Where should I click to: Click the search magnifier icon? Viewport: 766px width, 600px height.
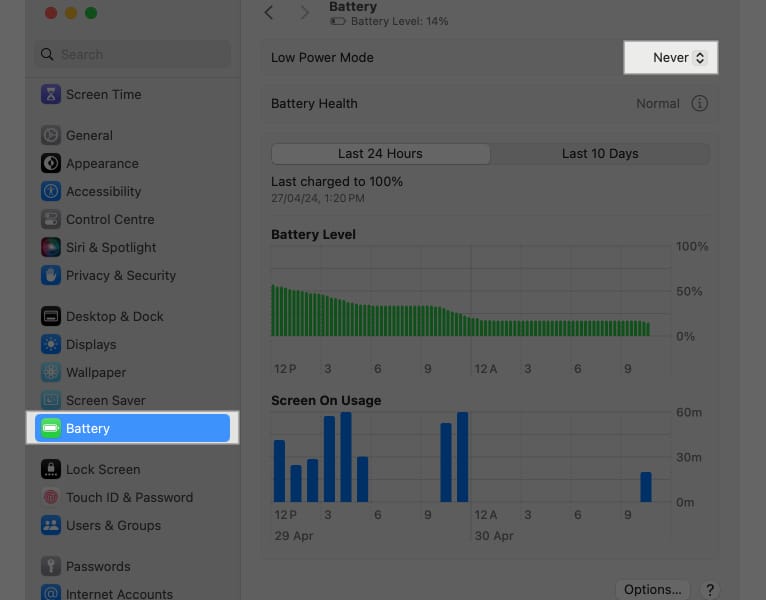[47, 54]
